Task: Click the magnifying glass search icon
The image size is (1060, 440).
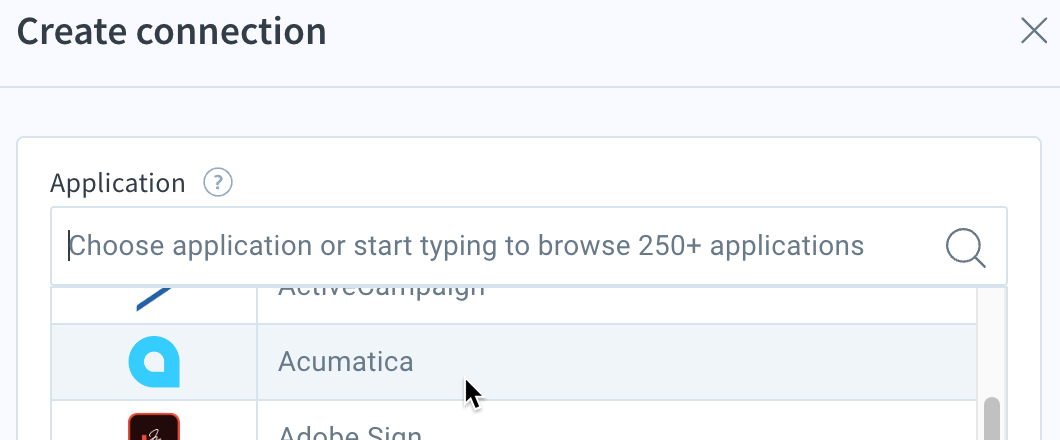Action: pos(965,248)
